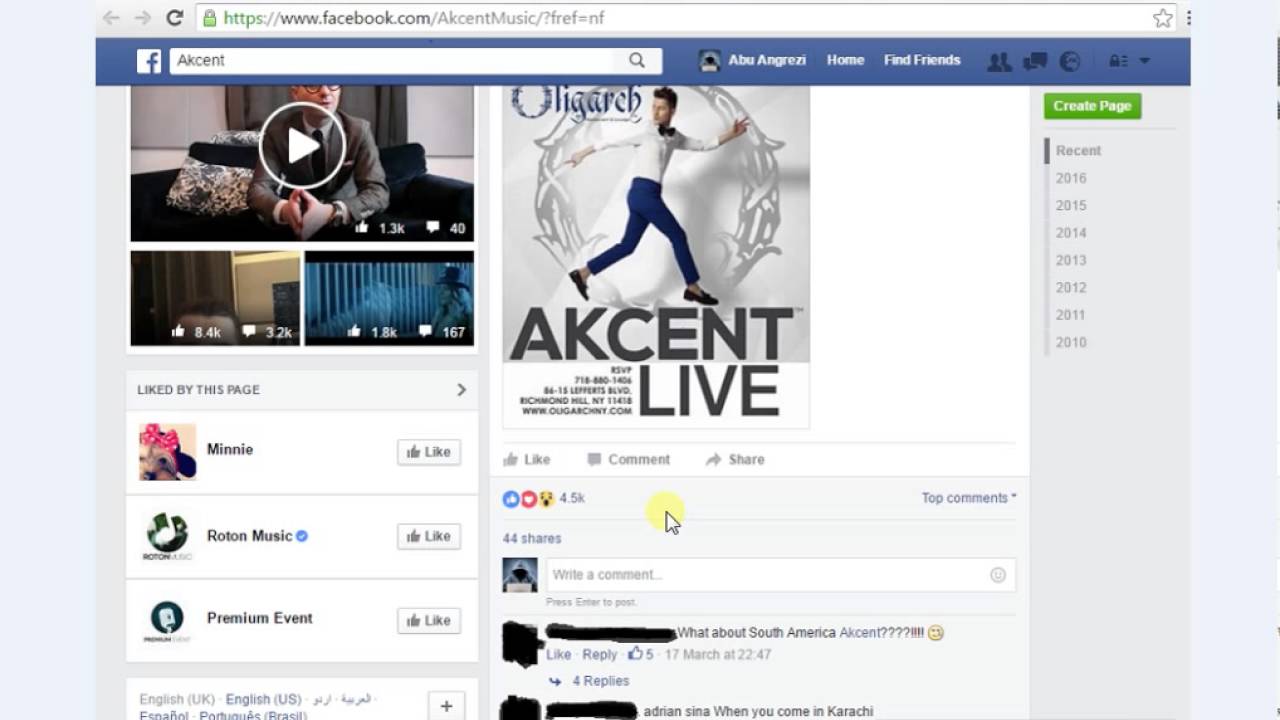Jump to 2014 in timeline
1280x720 pixels.
tap(1071, 232)
